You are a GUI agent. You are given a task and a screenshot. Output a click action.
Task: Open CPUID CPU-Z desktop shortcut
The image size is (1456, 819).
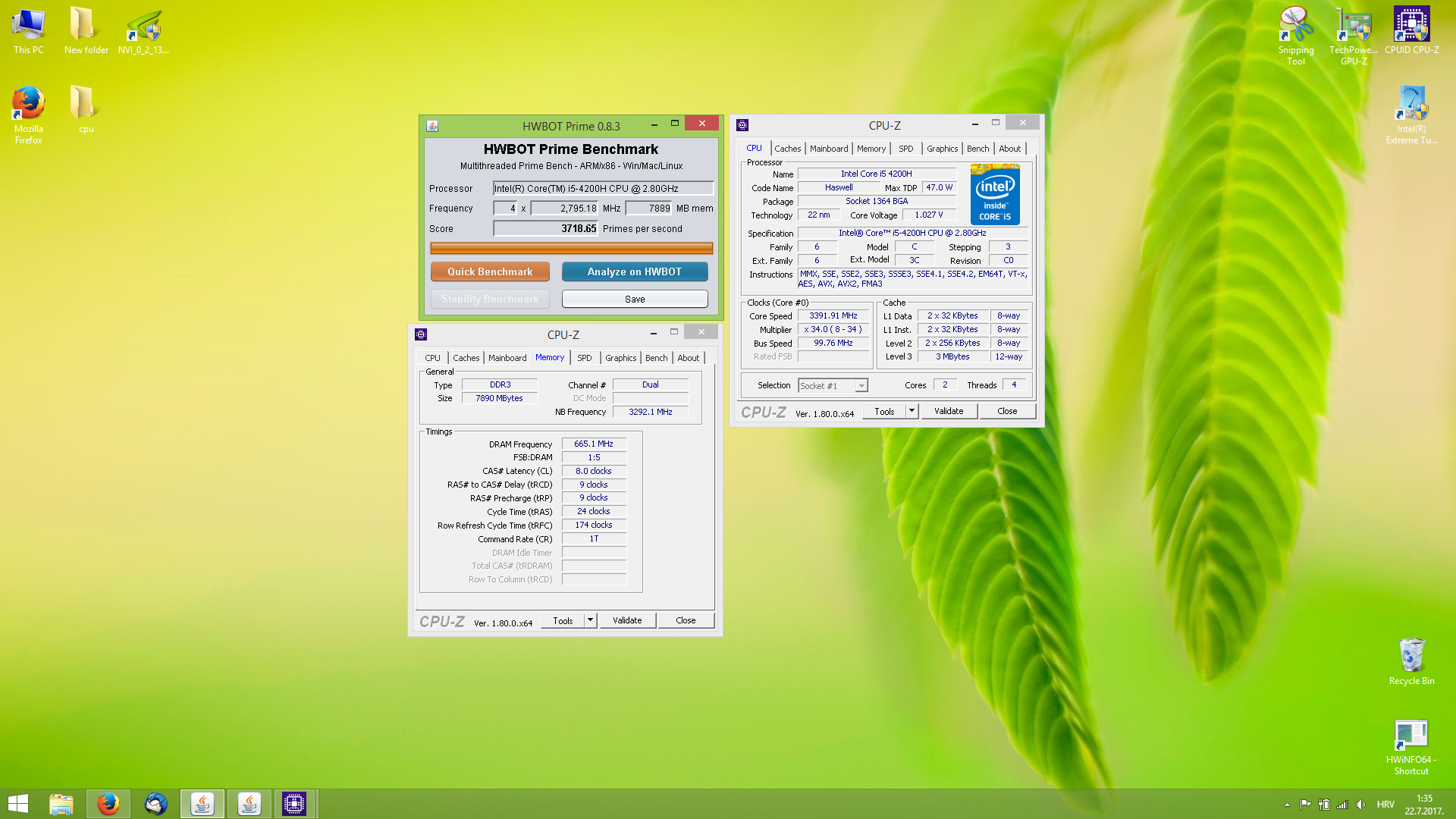point(1411,31)
